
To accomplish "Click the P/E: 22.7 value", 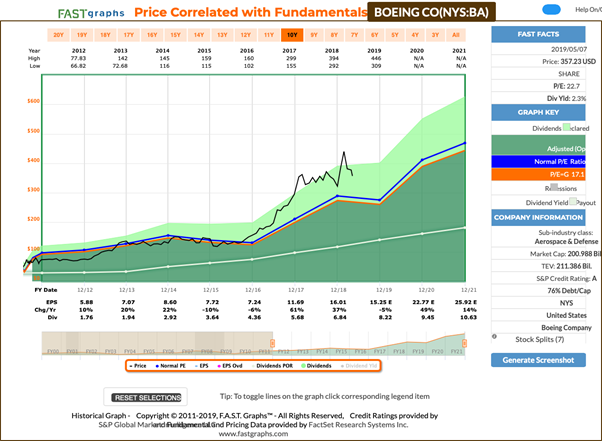I will (566, 86).
